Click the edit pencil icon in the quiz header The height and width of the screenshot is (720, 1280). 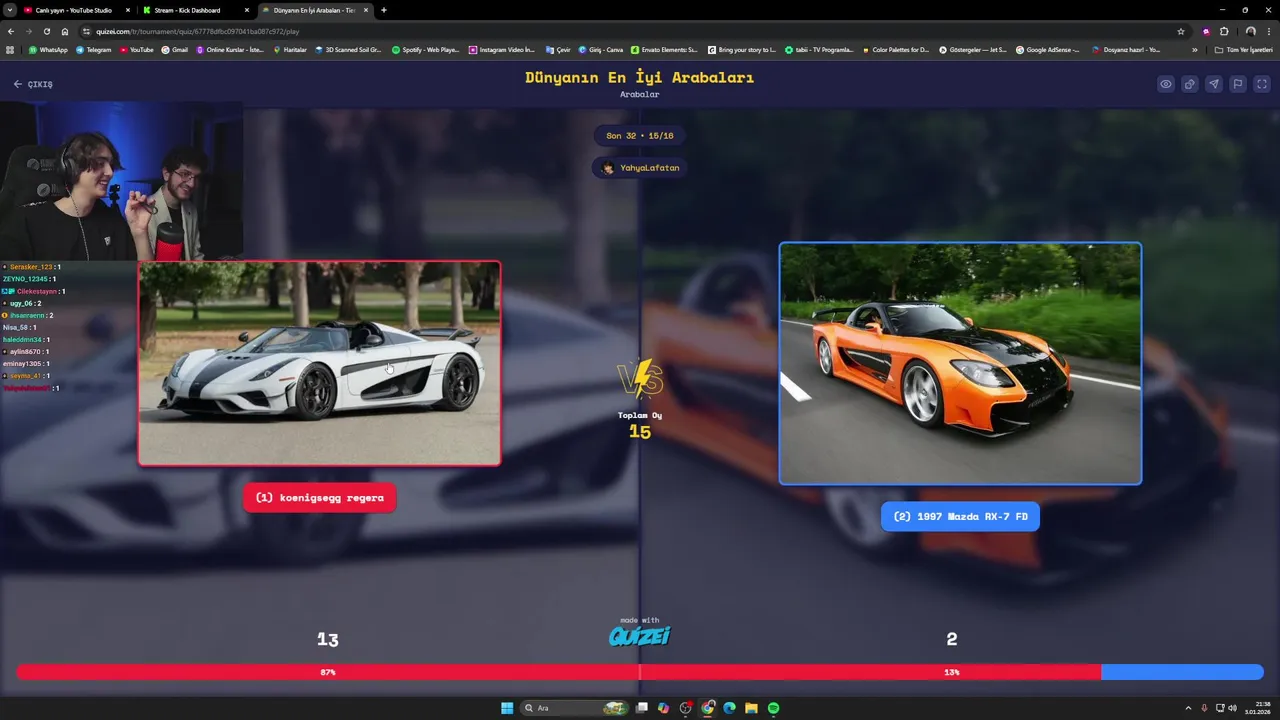(x=1189, y=84)
